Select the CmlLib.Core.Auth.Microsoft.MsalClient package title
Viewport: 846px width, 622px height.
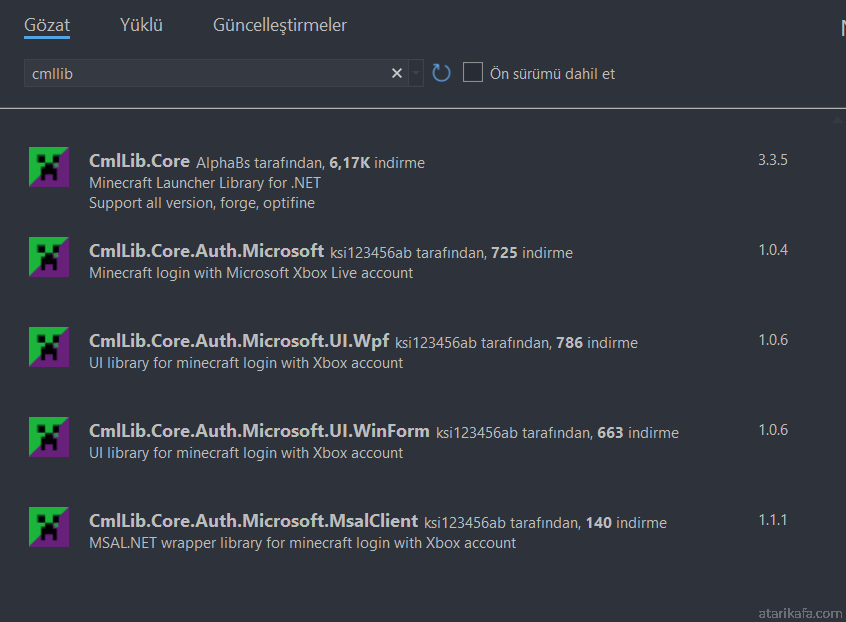pos(253,521)
